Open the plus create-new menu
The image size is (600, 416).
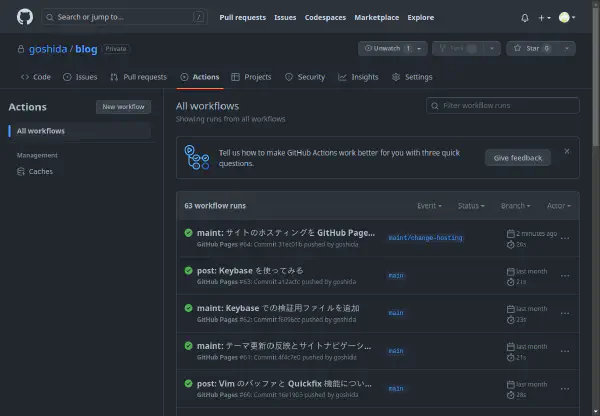point(544,18)
